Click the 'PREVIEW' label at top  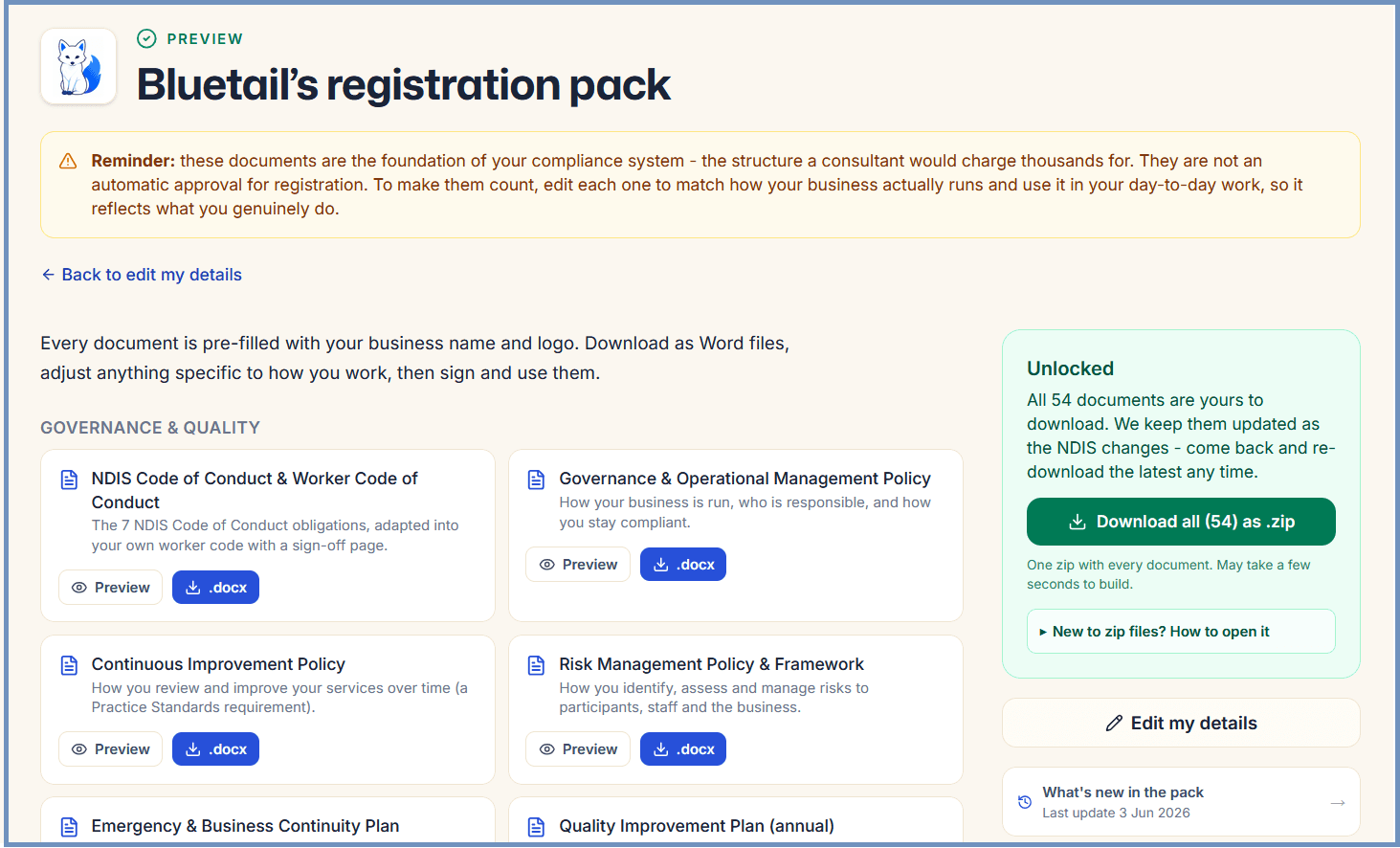(205, 39)
